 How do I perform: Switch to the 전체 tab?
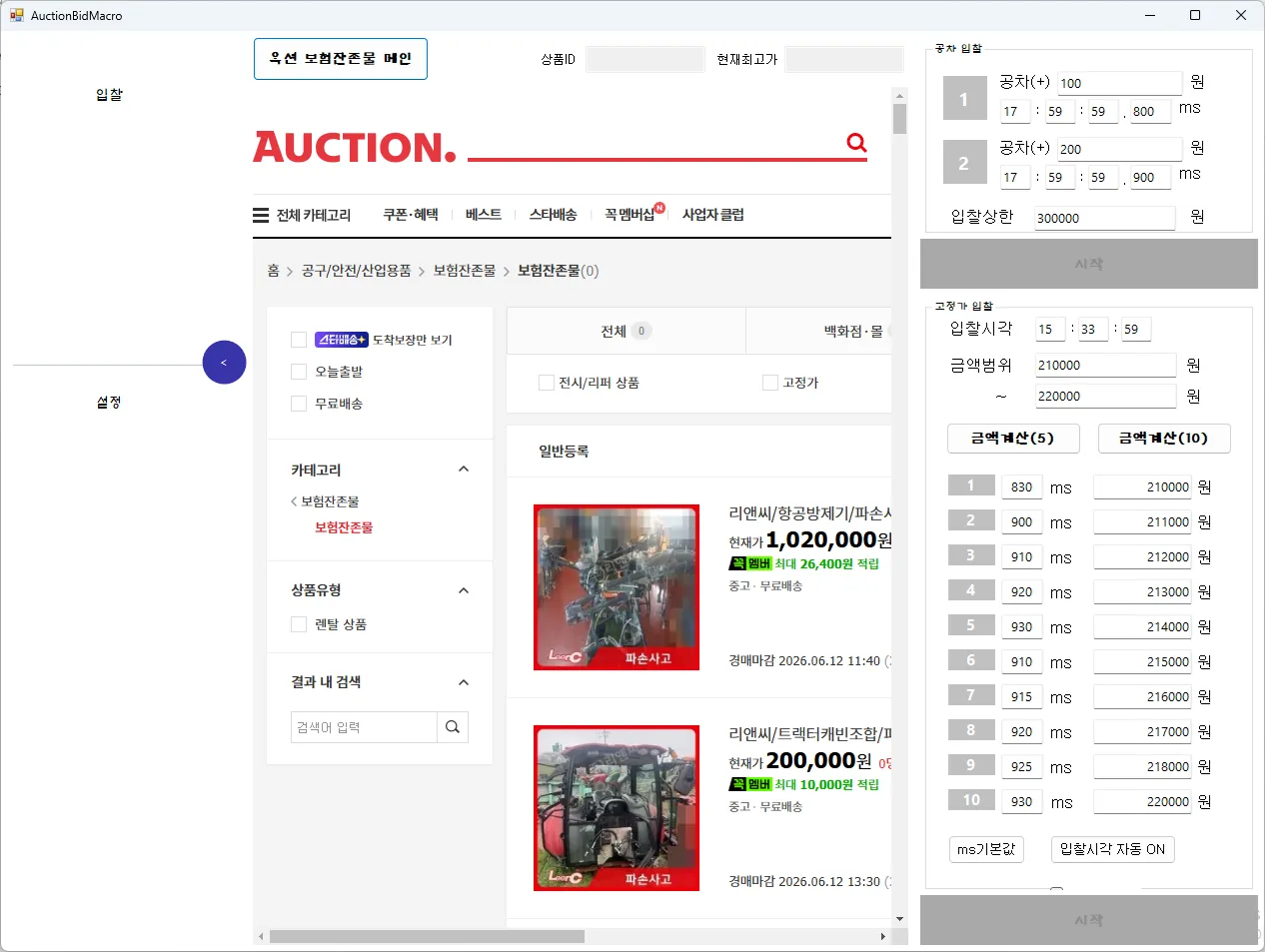[627, 331]
